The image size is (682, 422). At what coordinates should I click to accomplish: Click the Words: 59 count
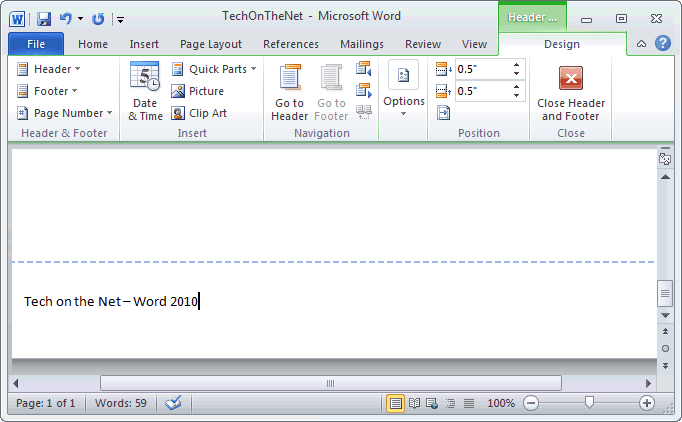point(120,403)
